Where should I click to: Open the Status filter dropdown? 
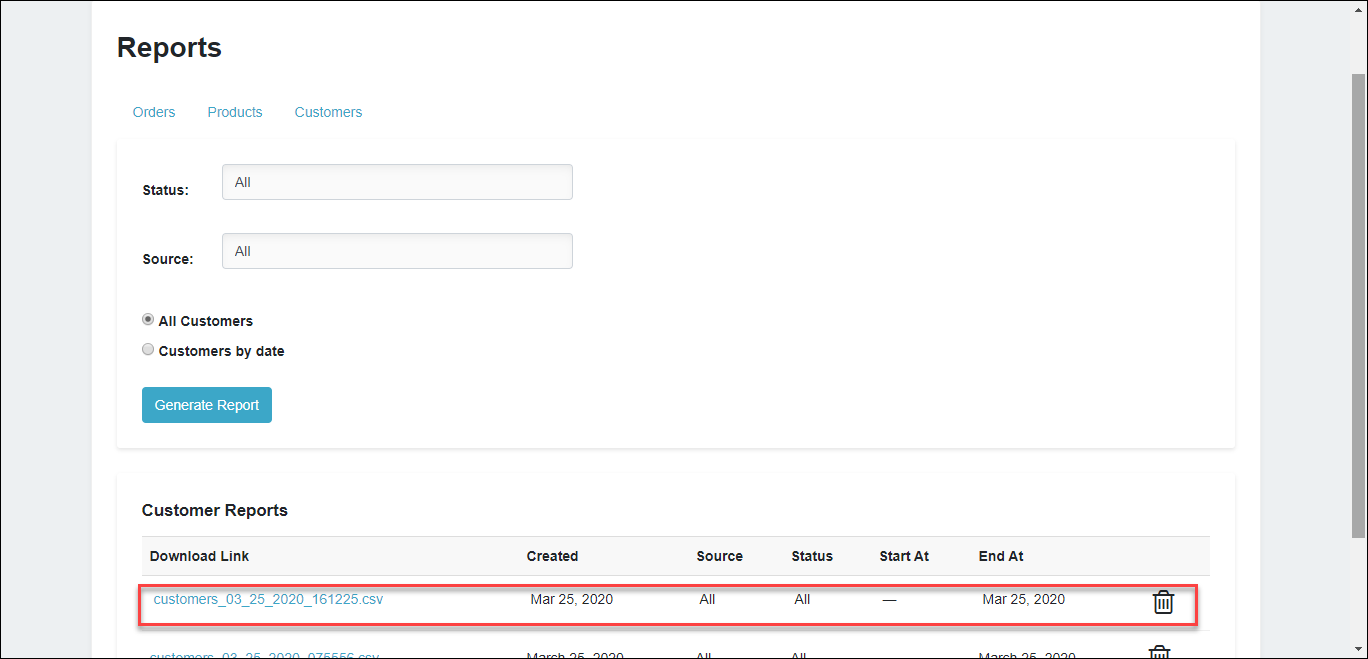tap(397, 182)
